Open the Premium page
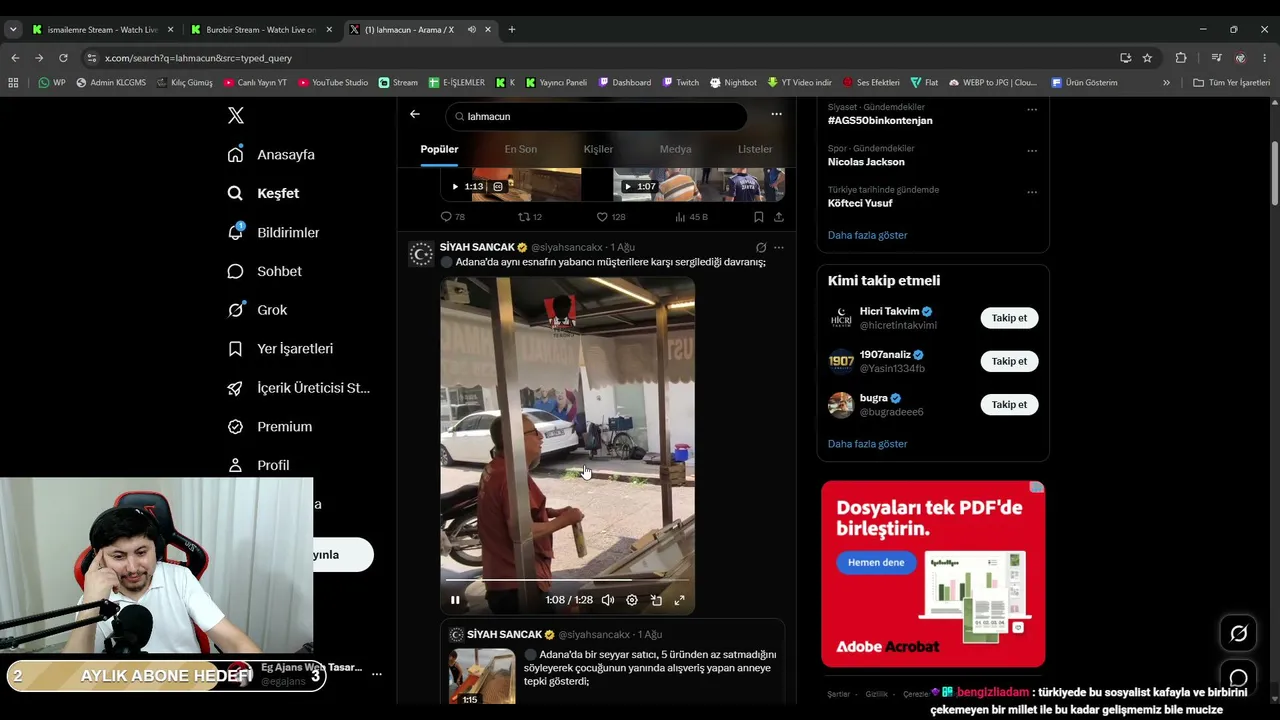Viewport: 1280px width, 720px height. 269,427
